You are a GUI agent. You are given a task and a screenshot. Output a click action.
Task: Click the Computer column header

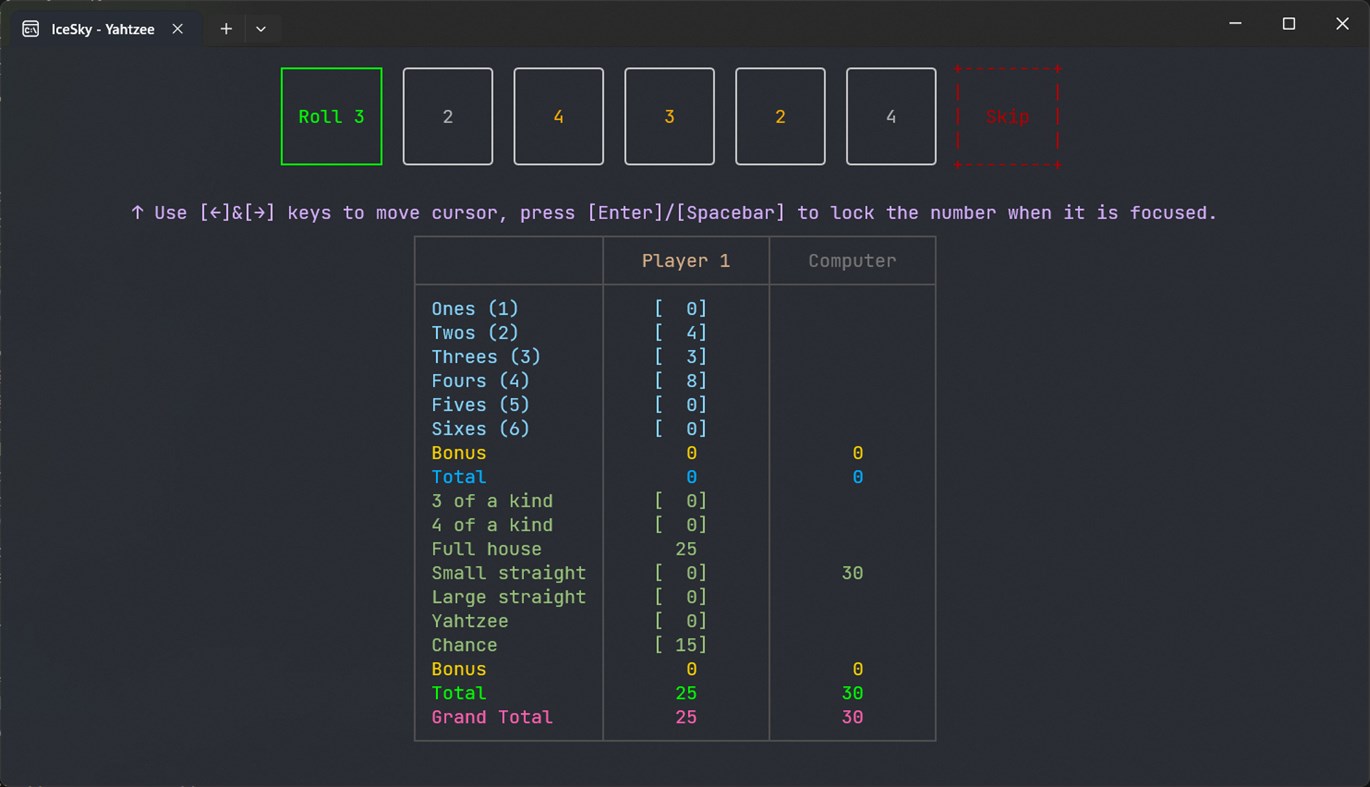pos(852,260)
